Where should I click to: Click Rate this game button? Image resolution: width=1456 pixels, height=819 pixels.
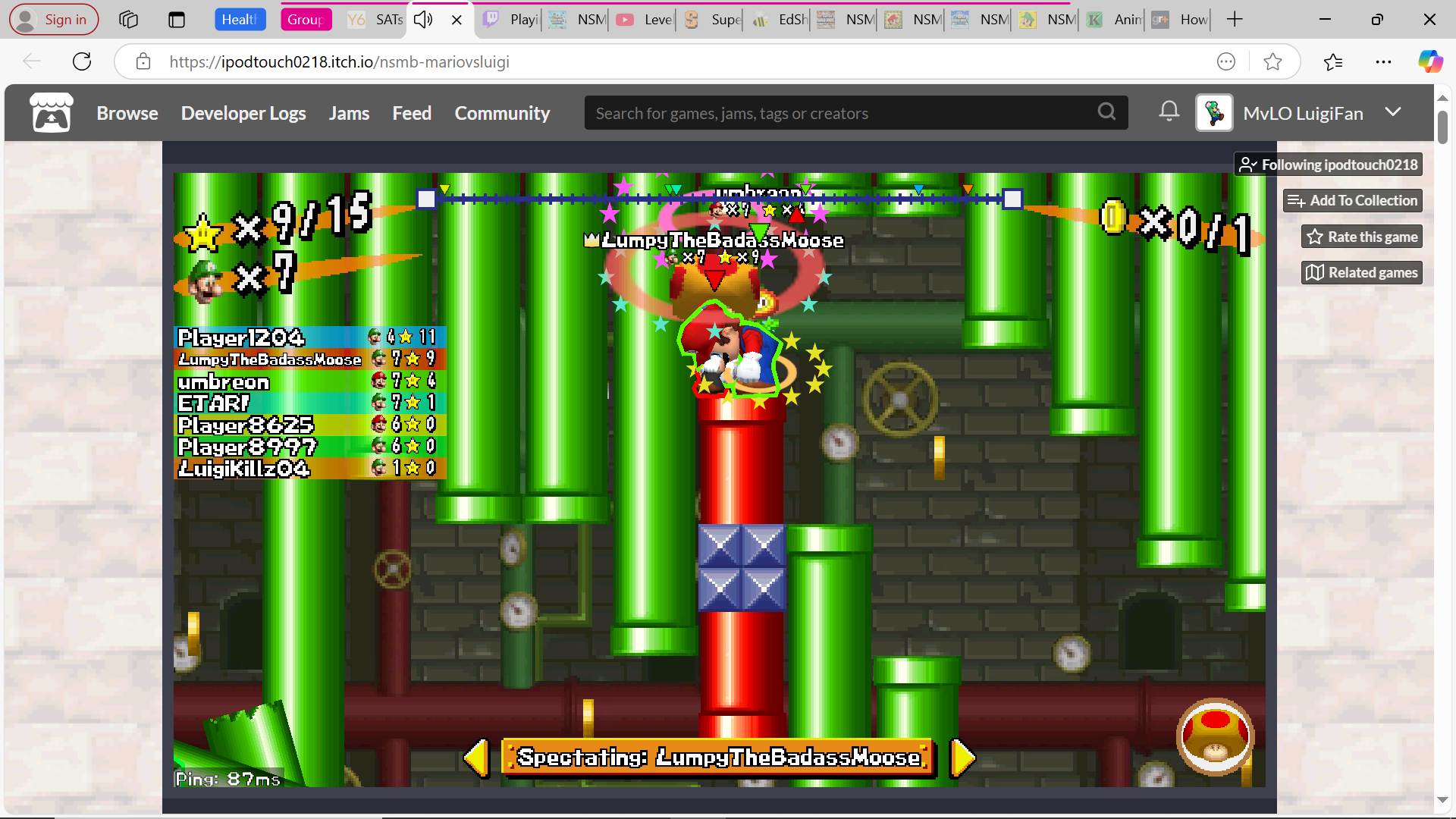point(1362,237)
